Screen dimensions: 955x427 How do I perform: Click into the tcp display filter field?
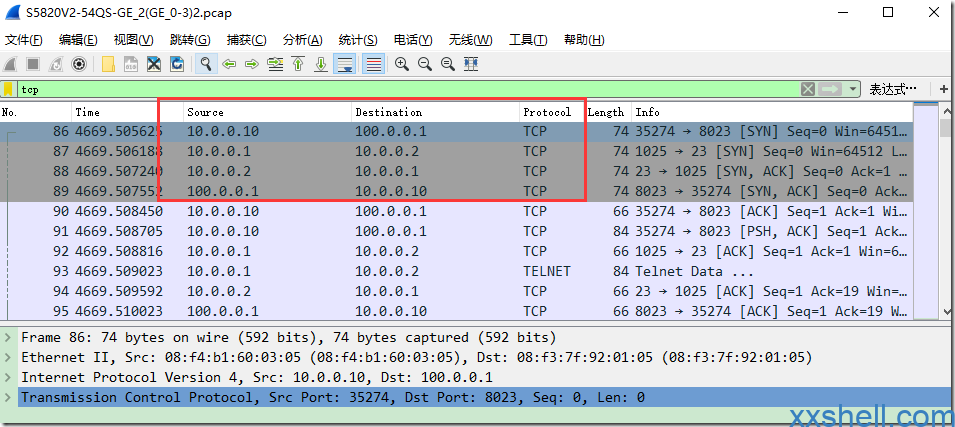pos(407,90)
